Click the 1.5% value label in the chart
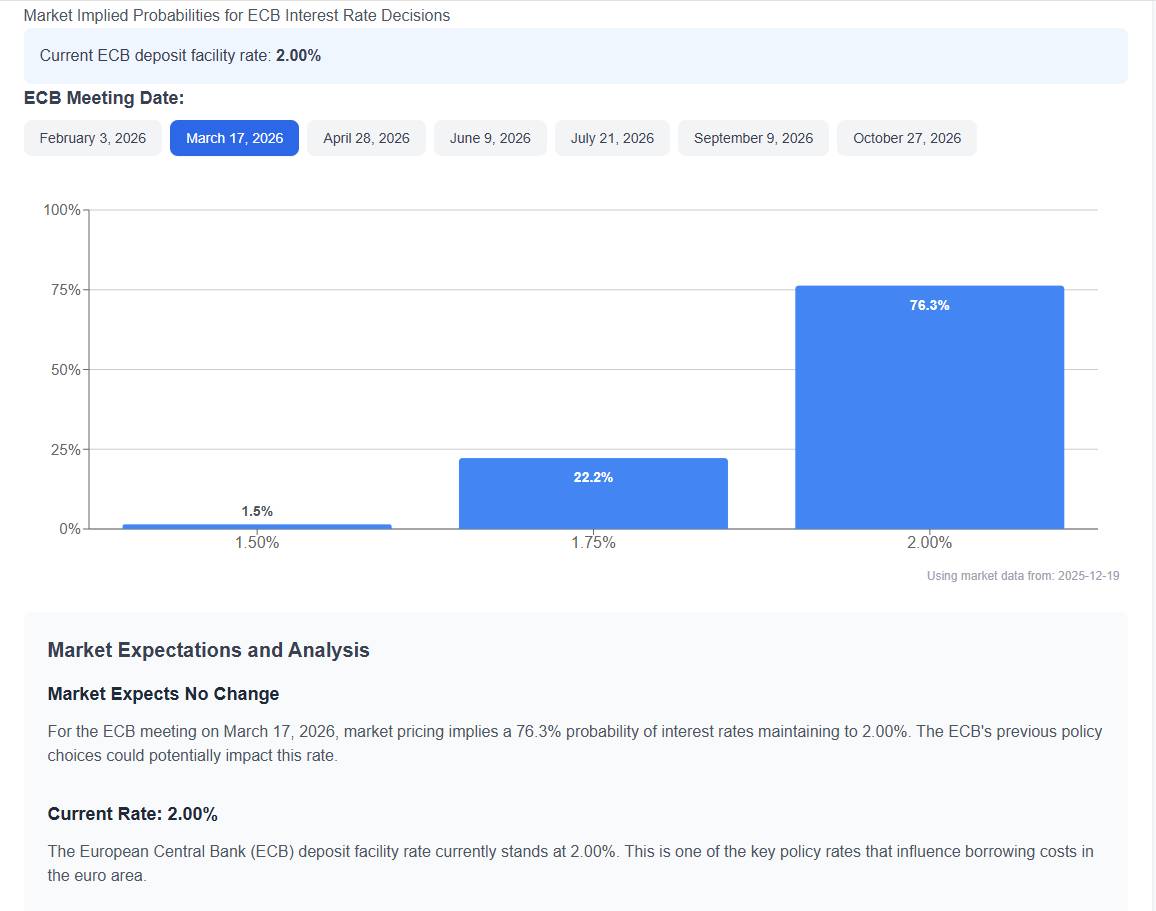 [x=257, y=511]
